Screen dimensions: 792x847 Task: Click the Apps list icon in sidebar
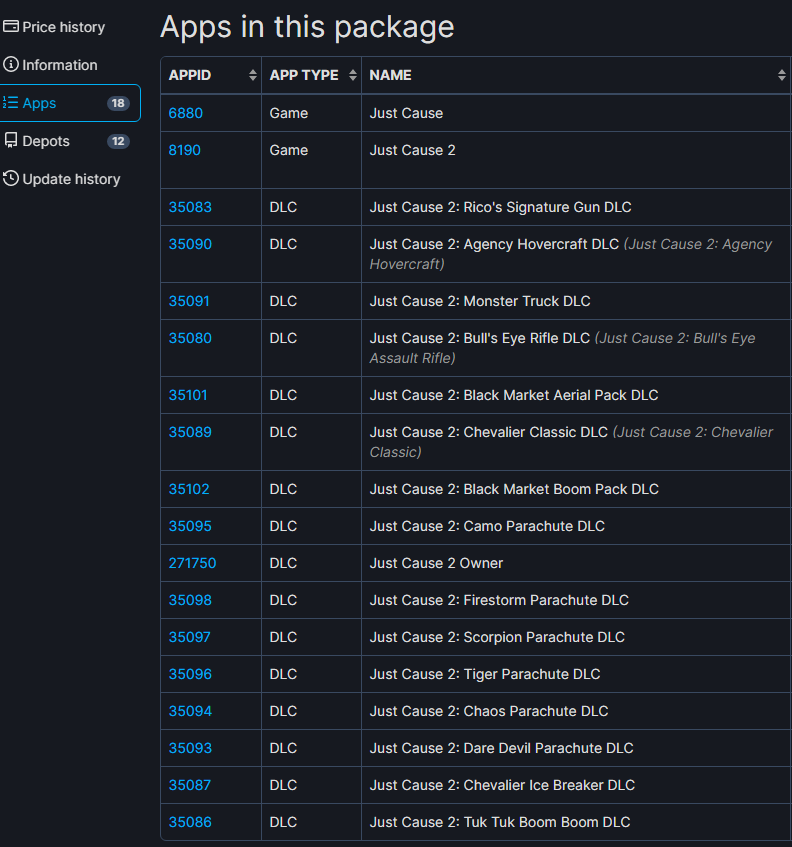[x=11, y=103]
